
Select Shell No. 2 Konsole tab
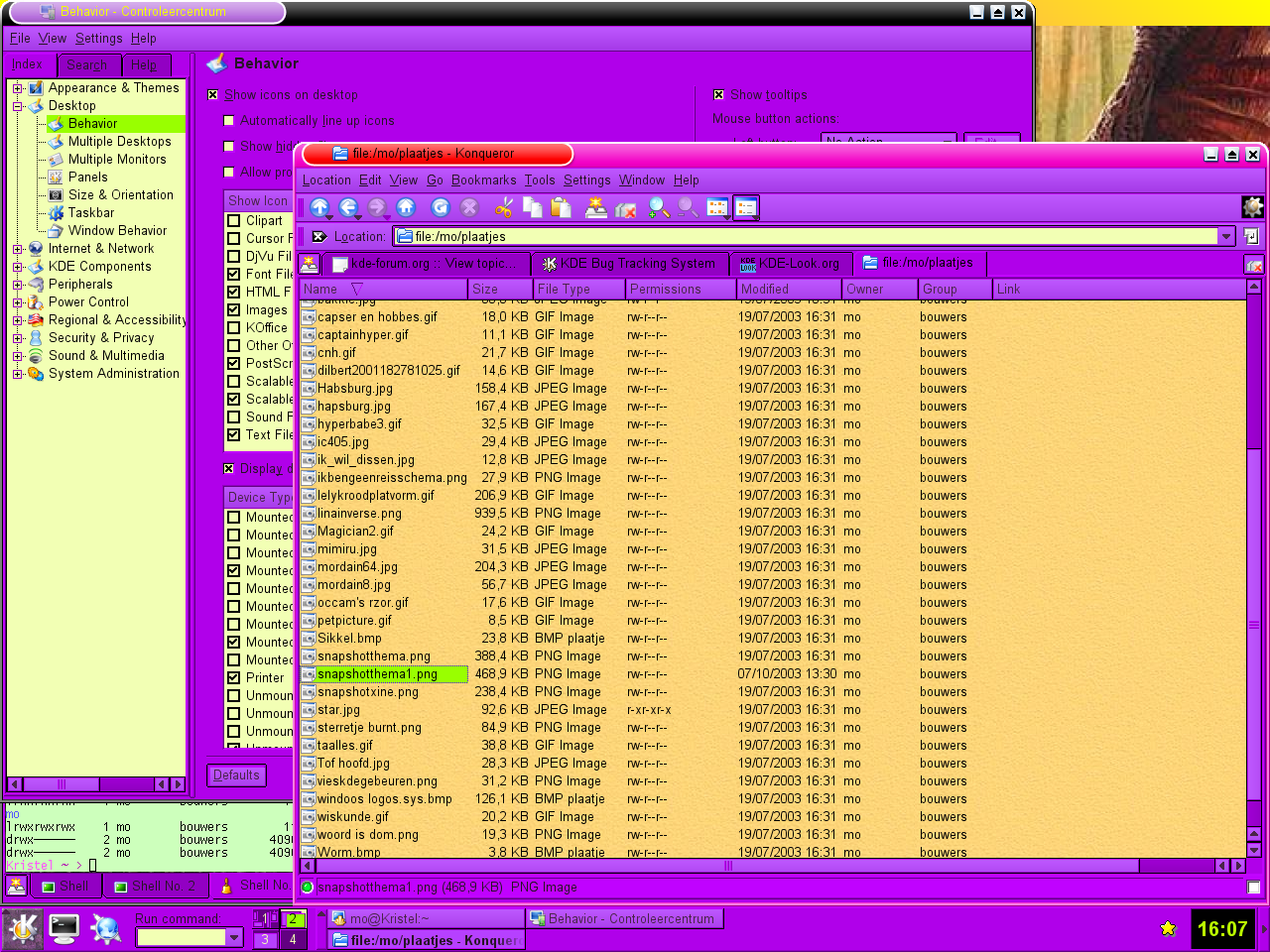coord(155,887)
